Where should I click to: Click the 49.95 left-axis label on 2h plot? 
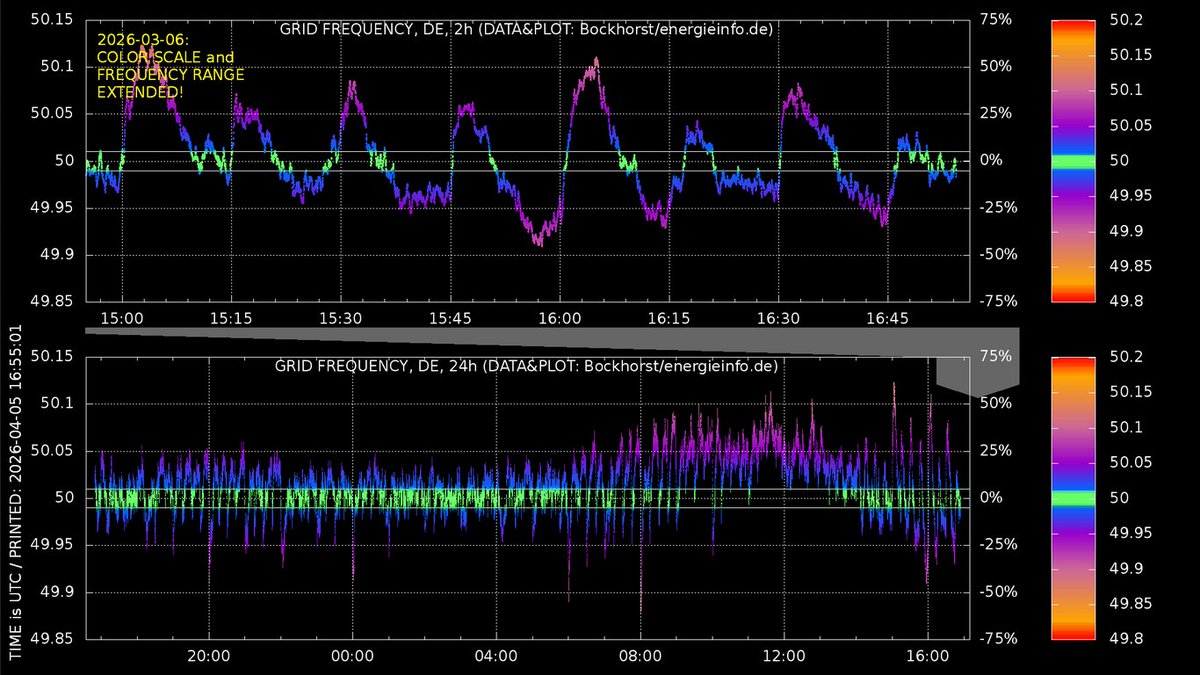click(x=53, y=207)
